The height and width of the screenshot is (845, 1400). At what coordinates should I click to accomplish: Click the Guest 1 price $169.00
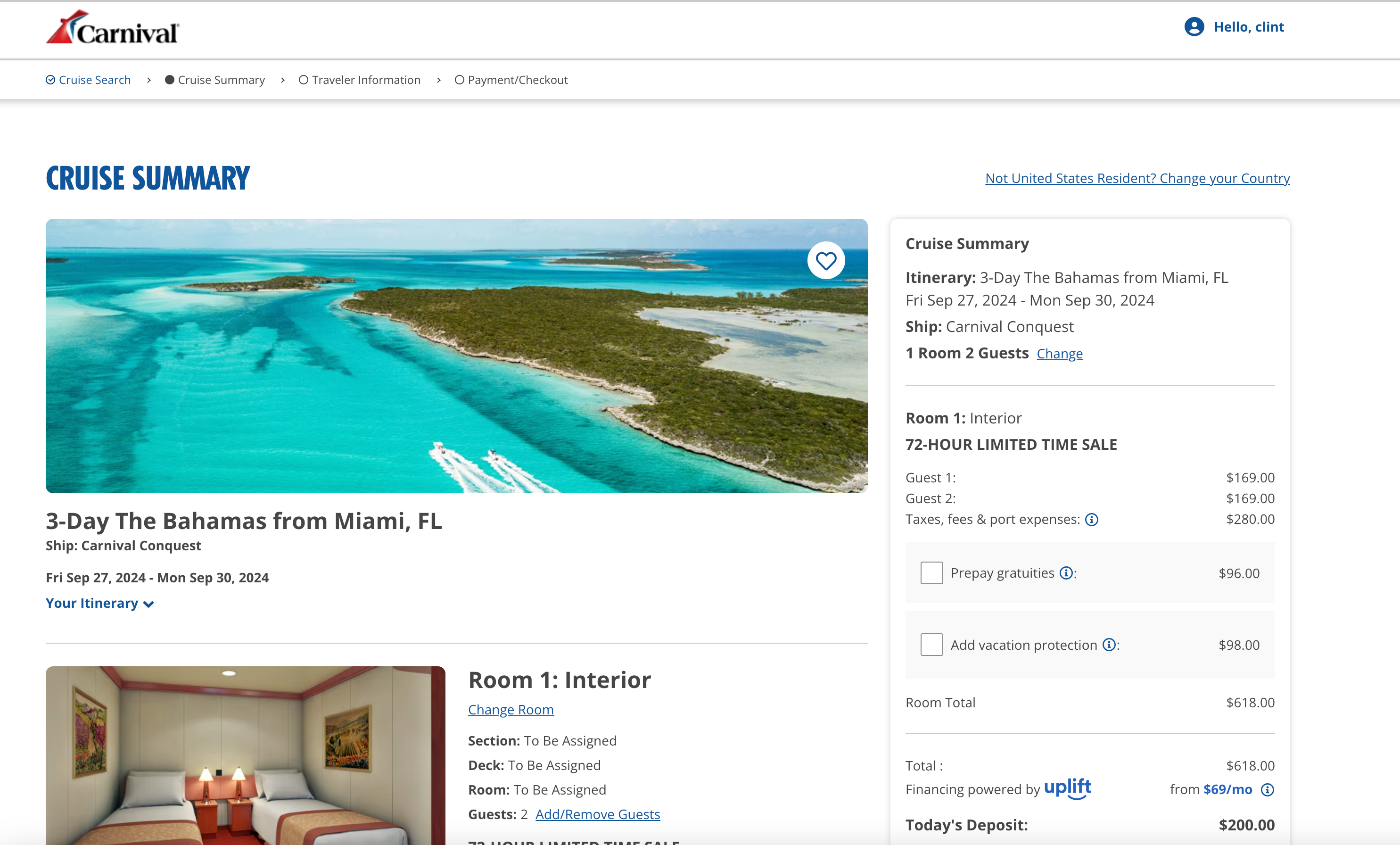[x=1250, y=478]
